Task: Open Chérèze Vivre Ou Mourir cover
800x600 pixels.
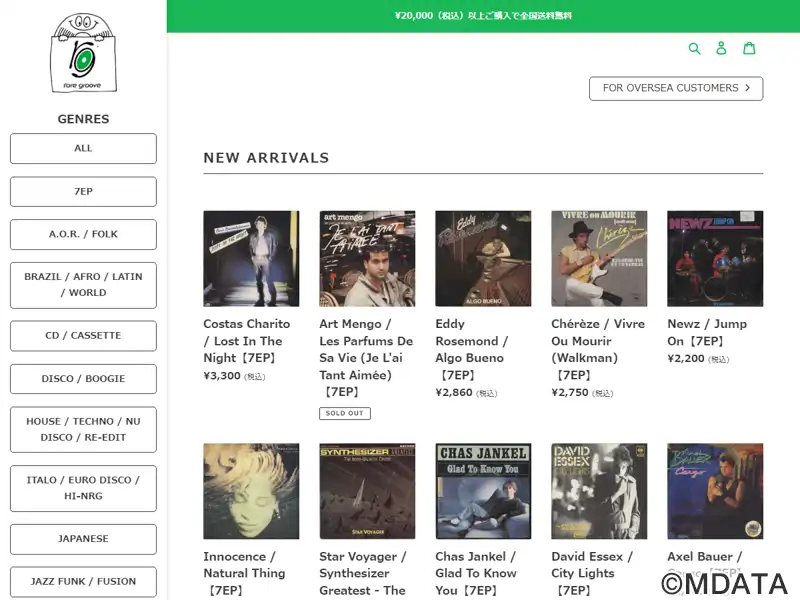Action: coord(599,259)
